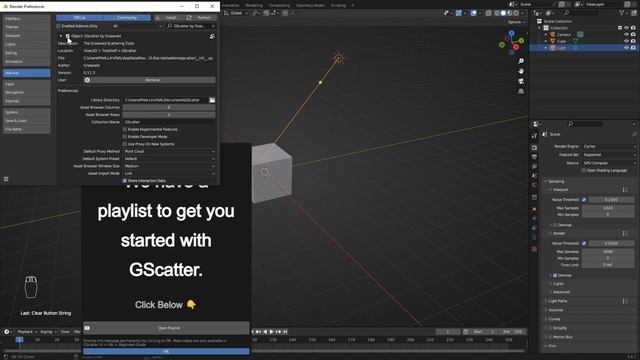Open the Interface section in Preferences
640x360 pixels.
tap(27, 18)
